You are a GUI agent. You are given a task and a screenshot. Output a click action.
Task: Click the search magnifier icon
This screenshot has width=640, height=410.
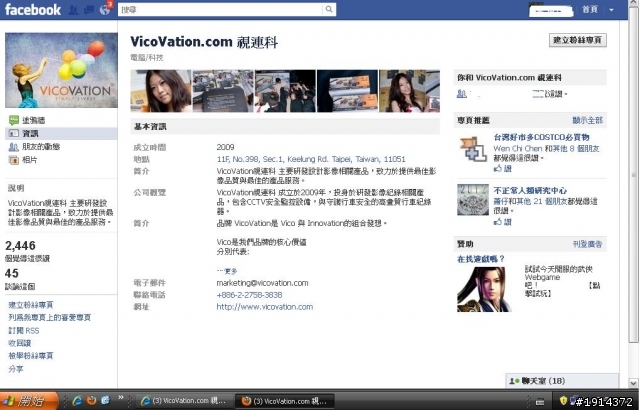pyautogui.click(x=329, y=9)
